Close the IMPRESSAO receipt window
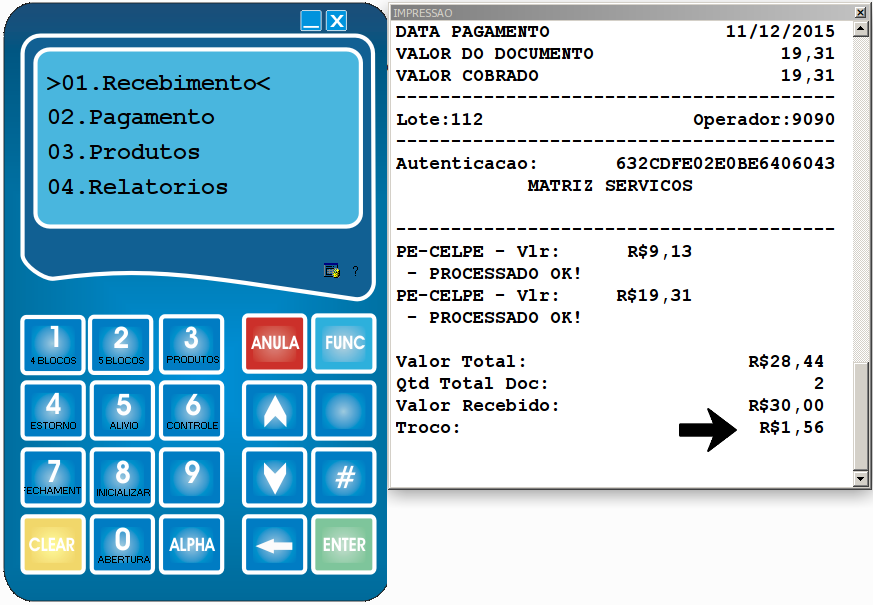 [859, 12]
